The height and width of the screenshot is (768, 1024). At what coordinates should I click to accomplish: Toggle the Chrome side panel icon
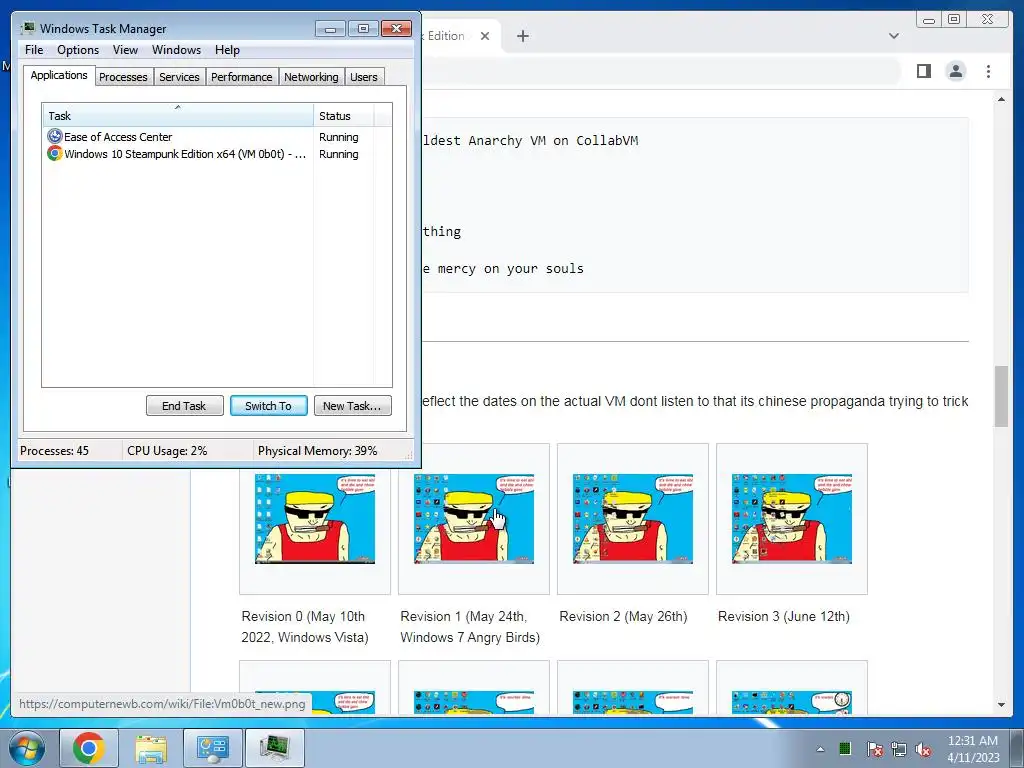(923, 71)
